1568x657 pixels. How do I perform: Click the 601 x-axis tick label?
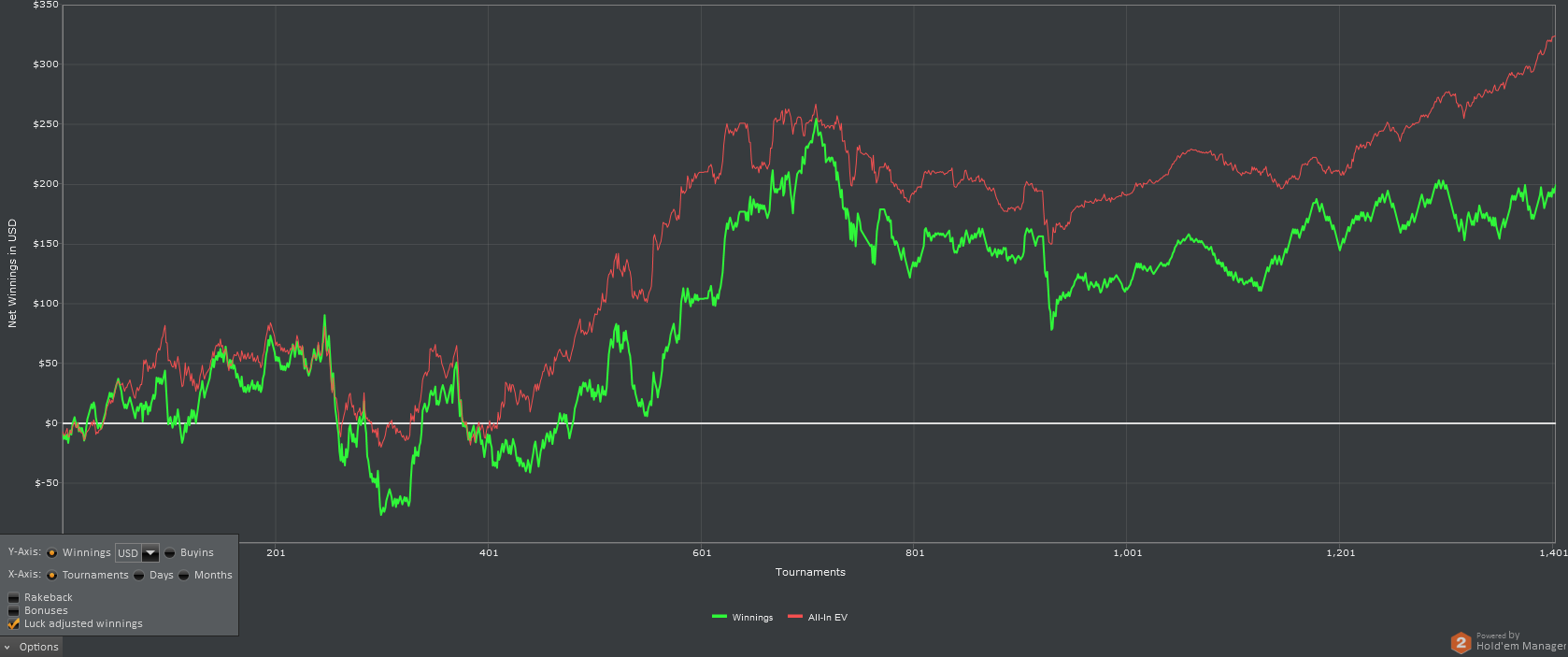tap(702, 553)
